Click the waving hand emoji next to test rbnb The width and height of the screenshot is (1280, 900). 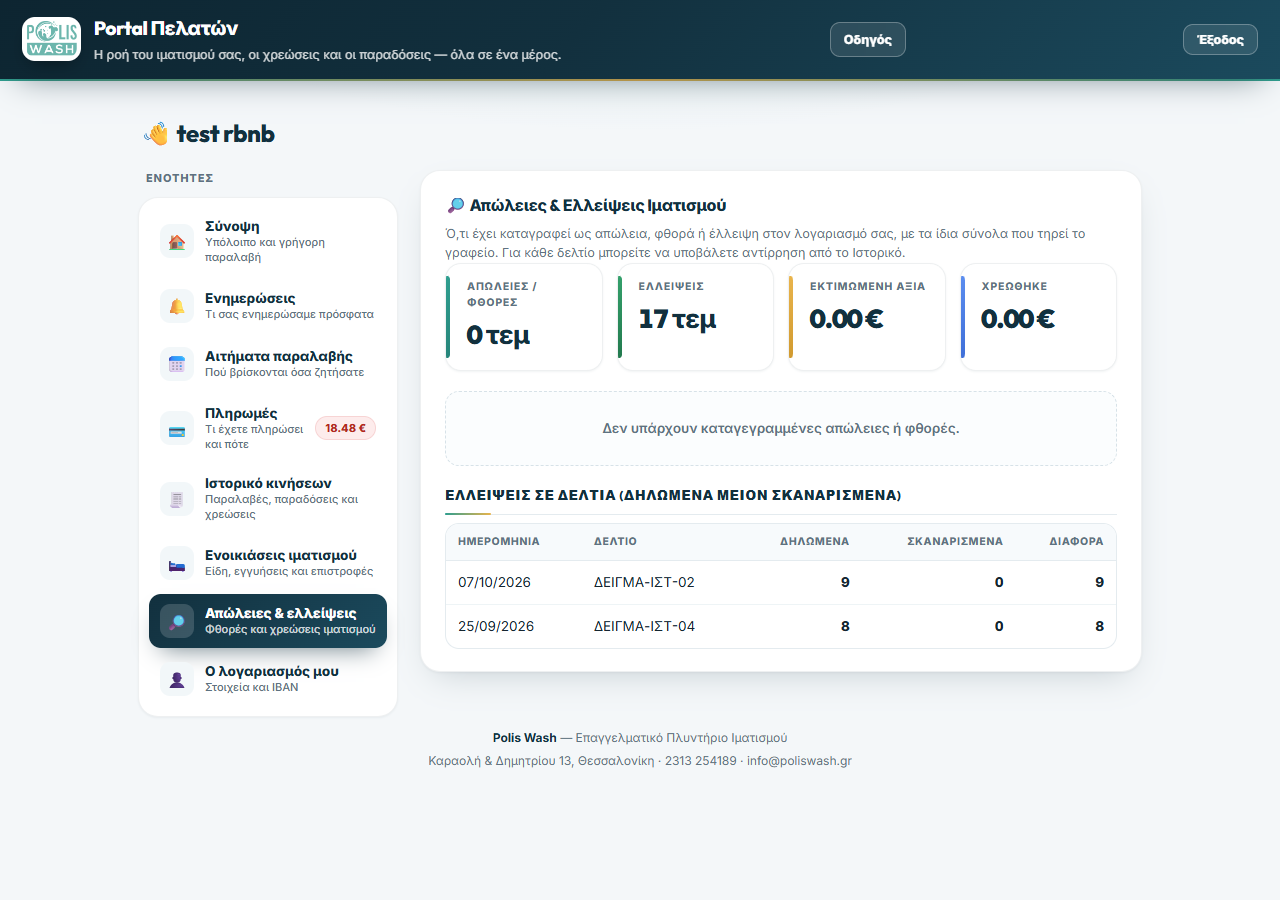157,134
